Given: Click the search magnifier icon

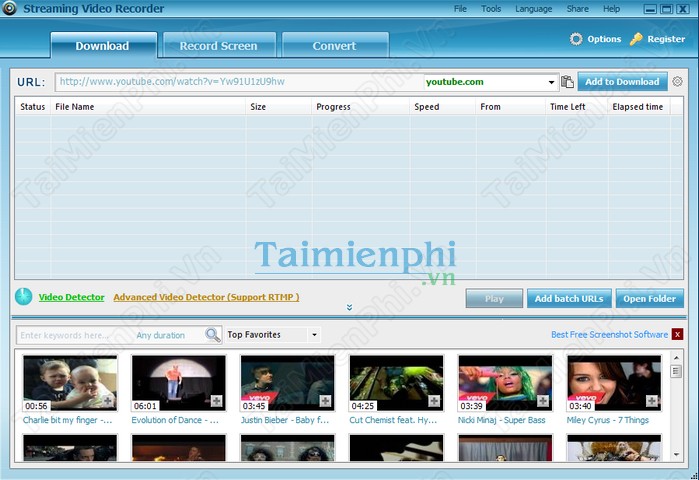Looking at the screenshot, I should tap(213, 335).
